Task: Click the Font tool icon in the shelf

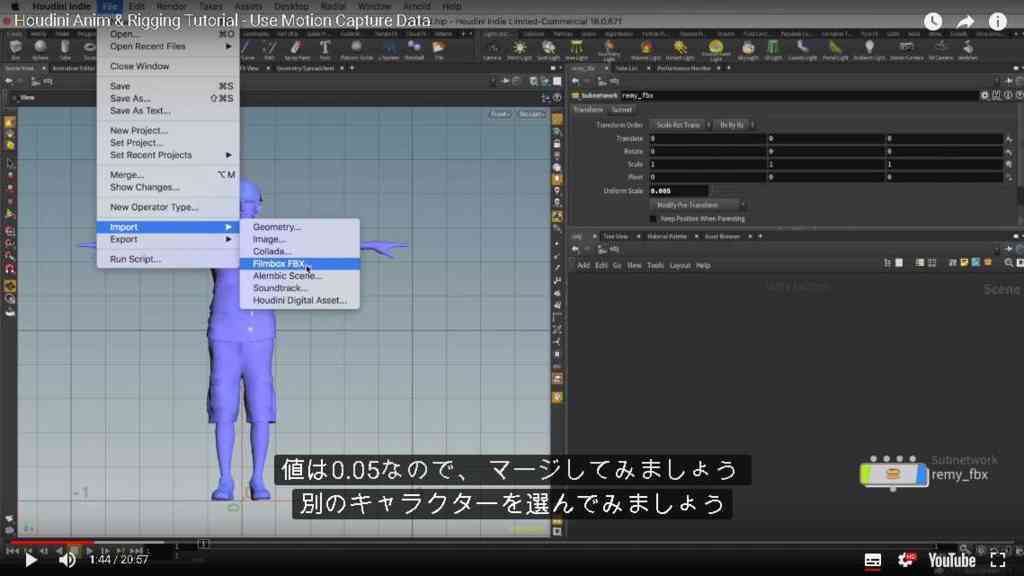Action: click(x=325, y=49)
